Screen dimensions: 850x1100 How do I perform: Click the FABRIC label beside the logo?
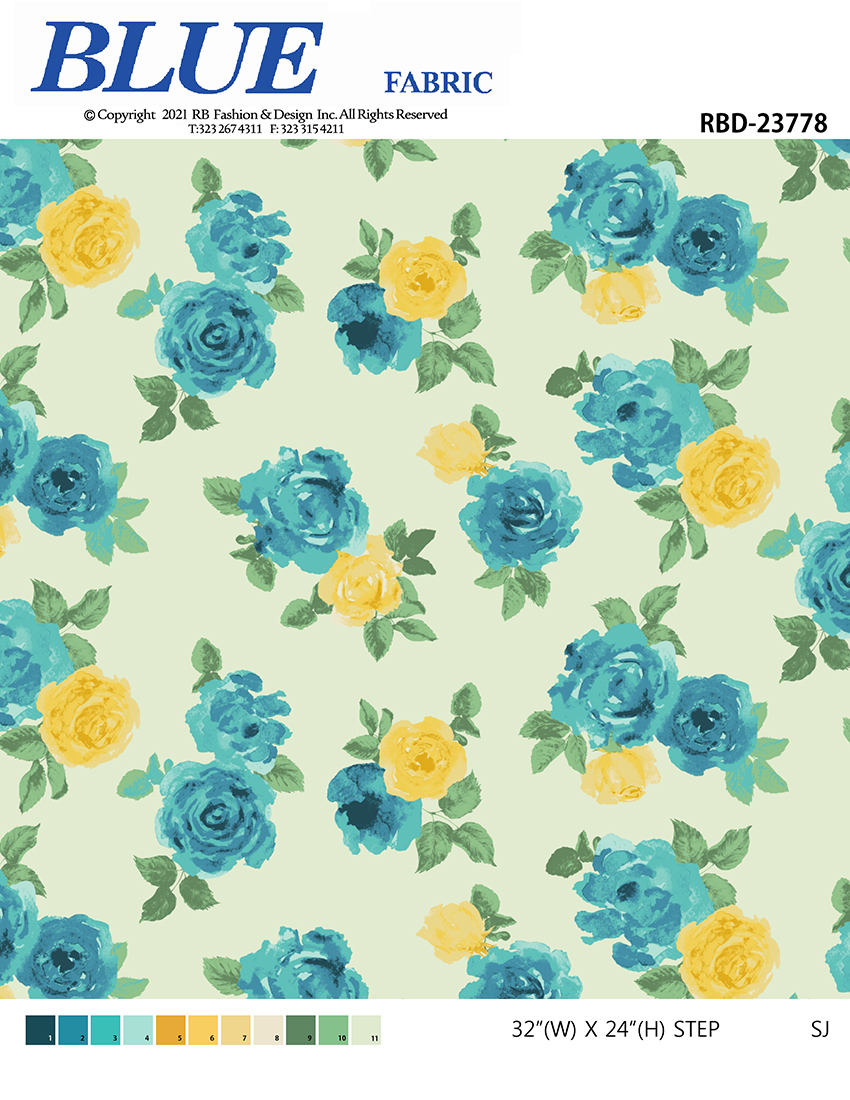tap(438, 83)
